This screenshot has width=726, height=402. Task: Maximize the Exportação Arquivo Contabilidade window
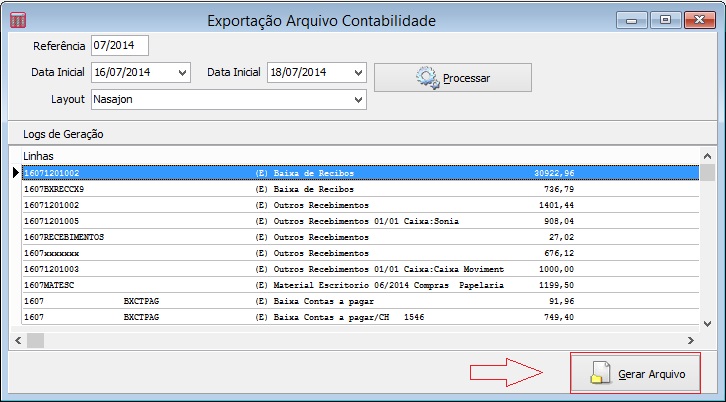point(665,20)
